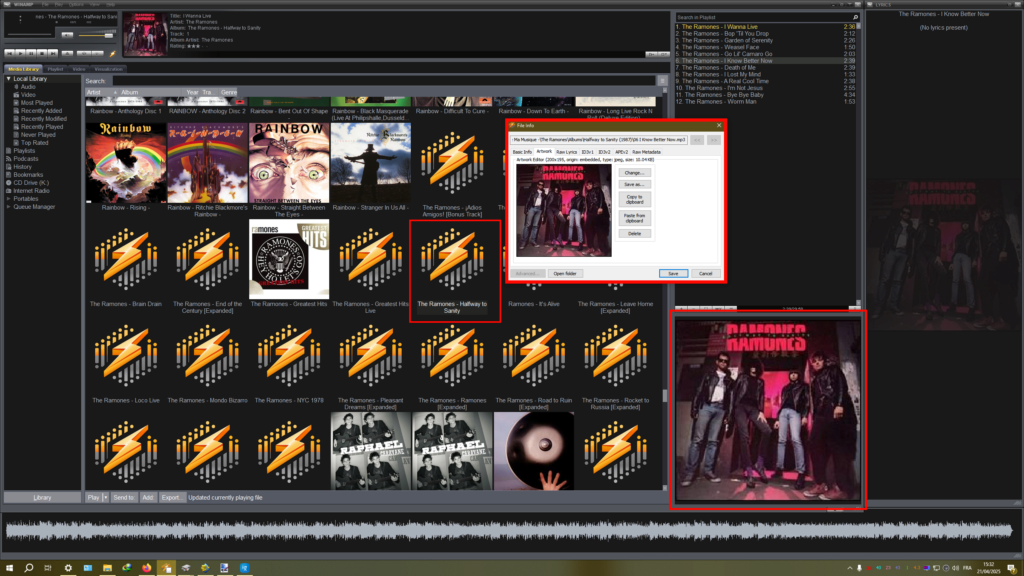1024x576 pixels.
Task: Click in the waveform seeker at the bottom
Action: click(x=508, y=532)
